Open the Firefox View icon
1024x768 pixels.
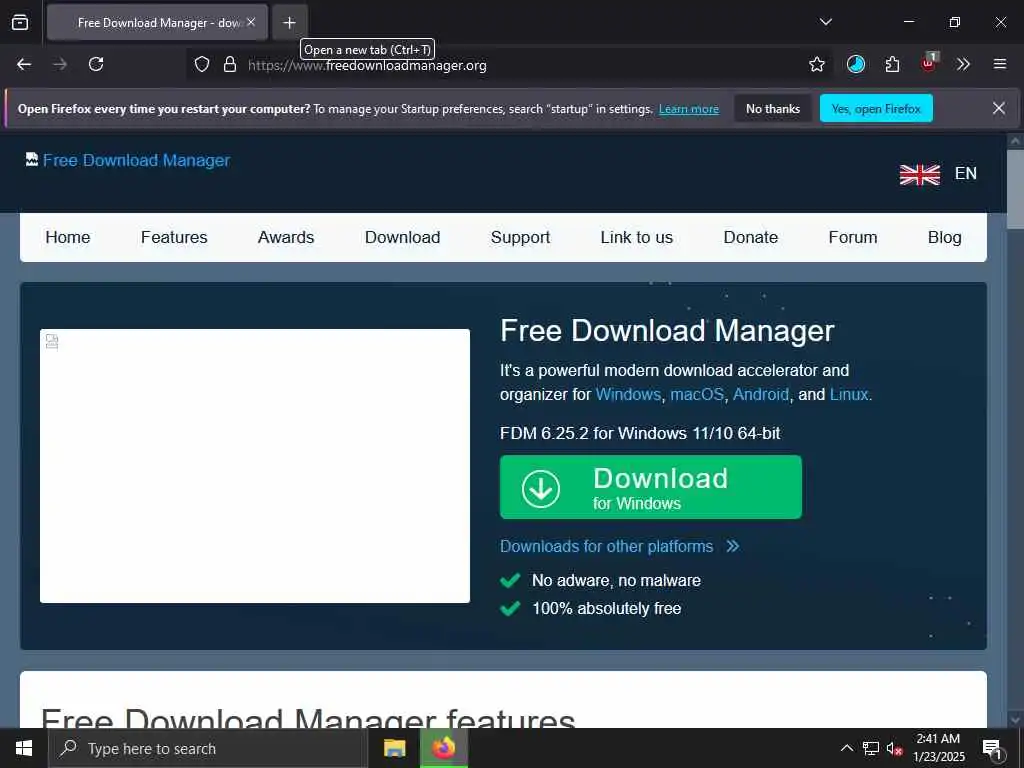click(20, 22)
